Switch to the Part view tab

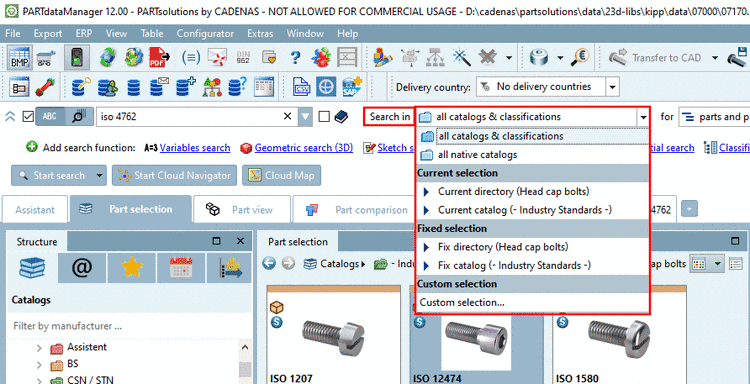point(242,209)
